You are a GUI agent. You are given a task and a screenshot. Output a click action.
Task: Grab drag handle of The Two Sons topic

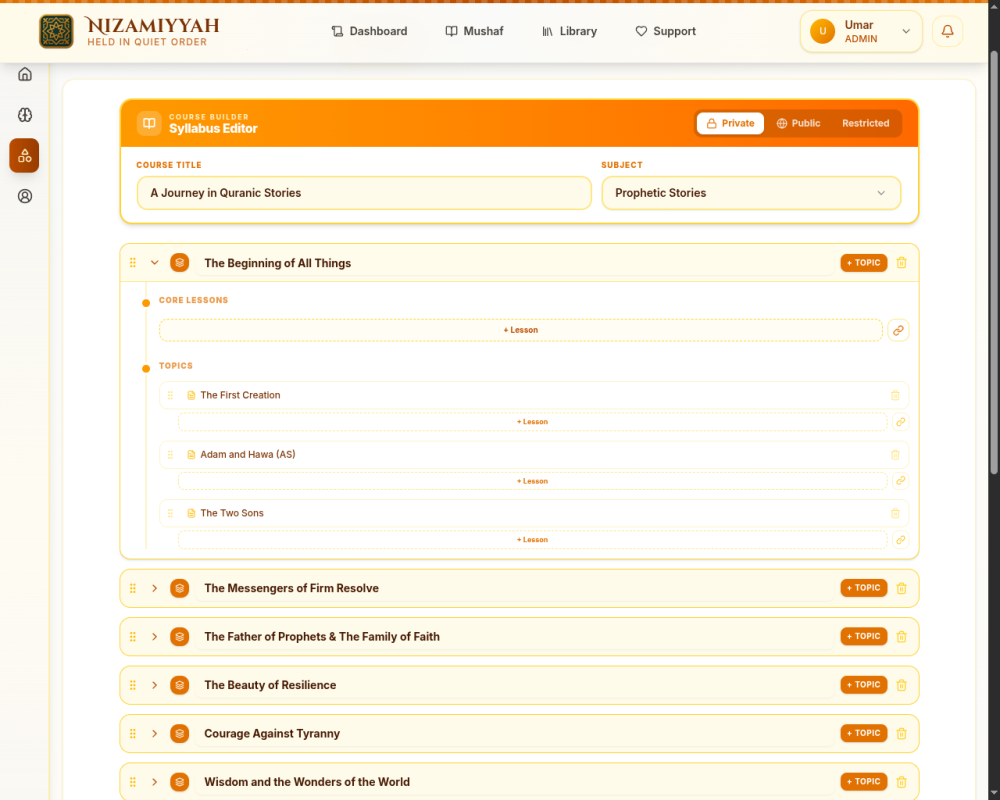tap(170, 514)
